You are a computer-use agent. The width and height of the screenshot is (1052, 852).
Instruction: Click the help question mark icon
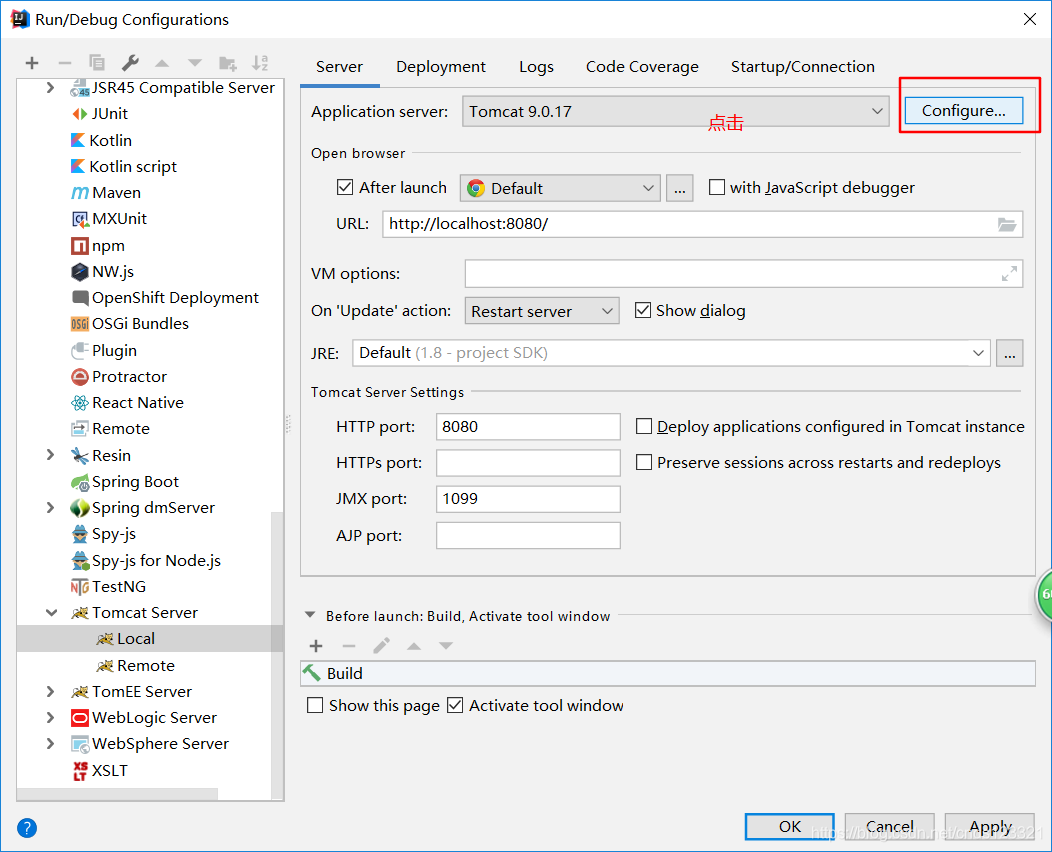(x=27, y=828)
